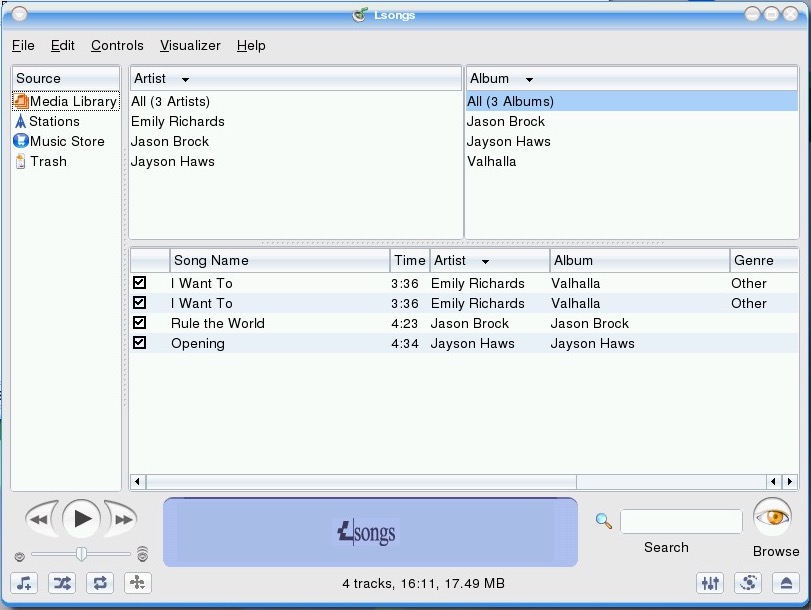The image size is (811, 610).
Task: Click the fast forward next track button
Action: pyautogui.click(x=123, y=519)
